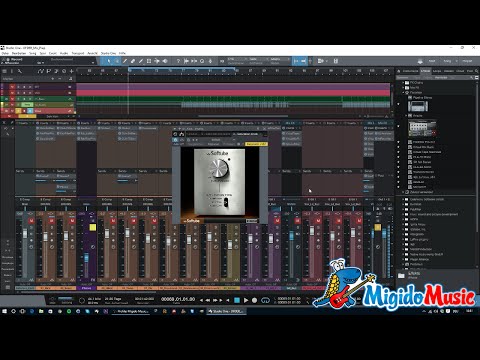Toggle monitor on the salmon track
This screenshot has width=480, height=360.
pyautogui.click(x=30, y=111)
